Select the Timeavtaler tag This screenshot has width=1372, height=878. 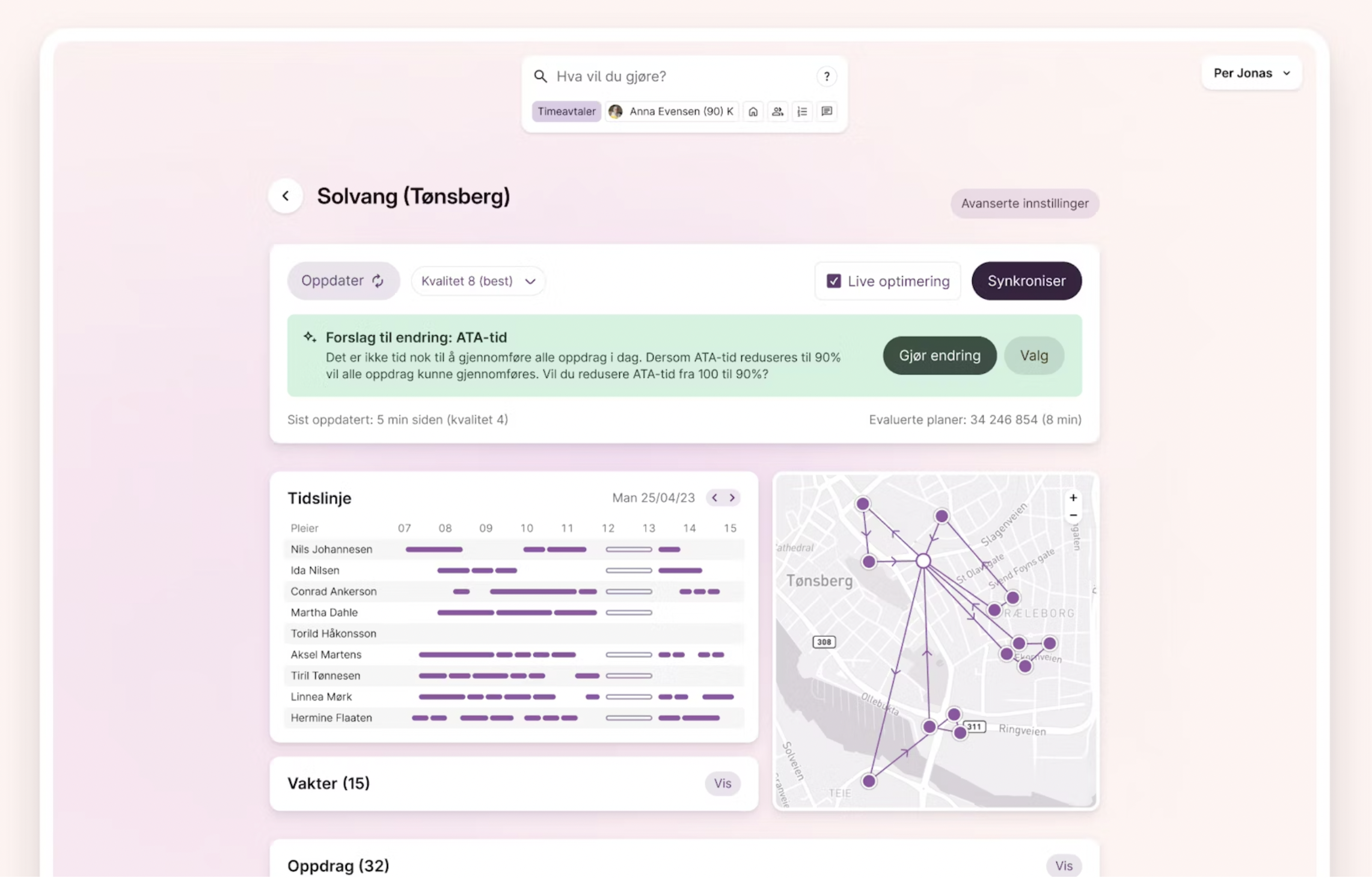tap(566, 112)
